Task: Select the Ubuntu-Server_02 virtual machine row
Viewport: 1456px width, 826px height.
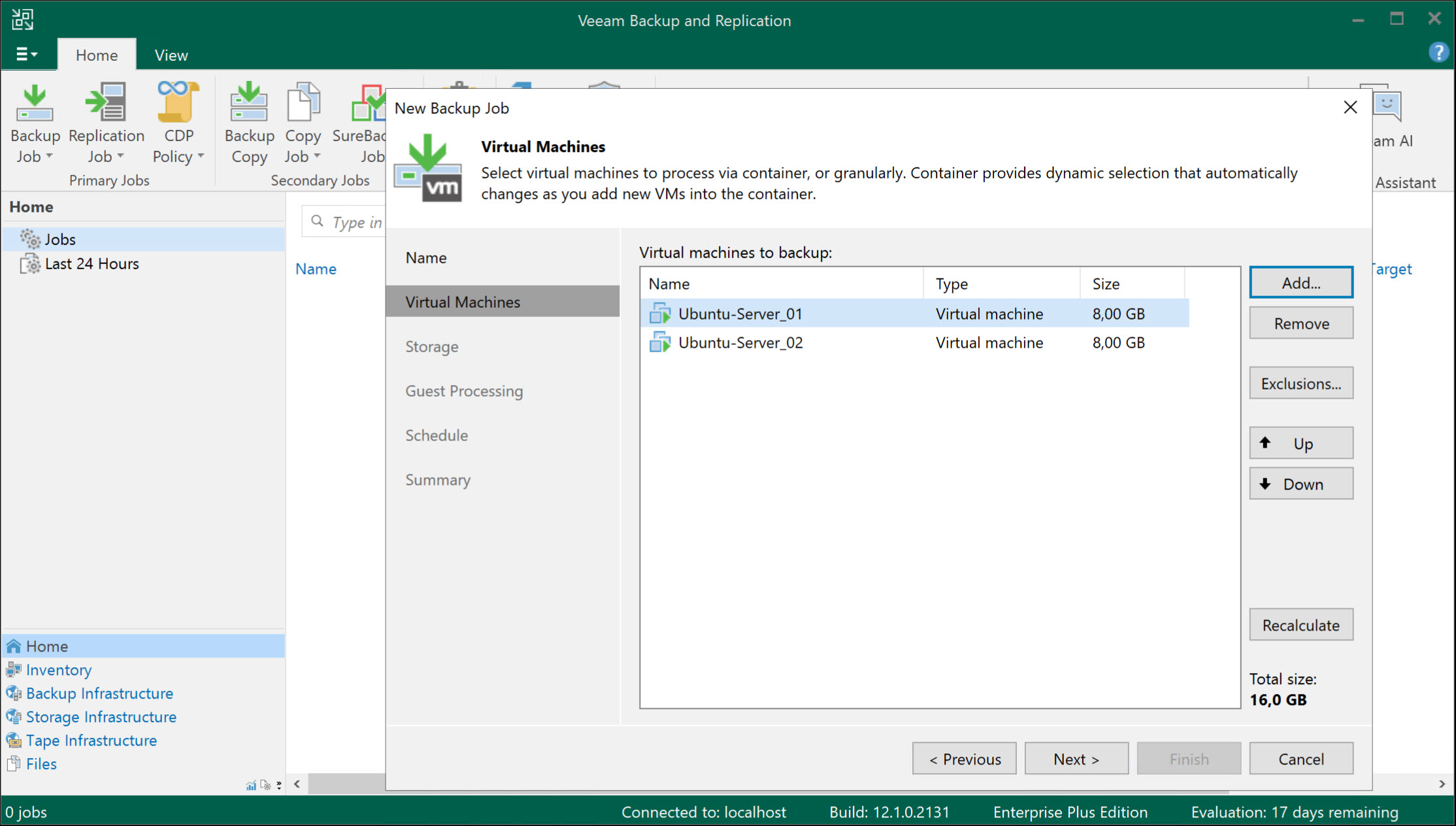Action: (x=740, y=342)
